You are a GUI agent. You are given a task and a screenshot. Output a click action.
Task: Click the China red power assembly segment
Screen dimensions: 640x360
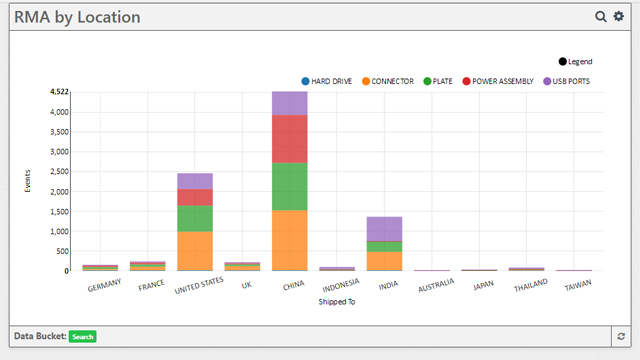290,139
